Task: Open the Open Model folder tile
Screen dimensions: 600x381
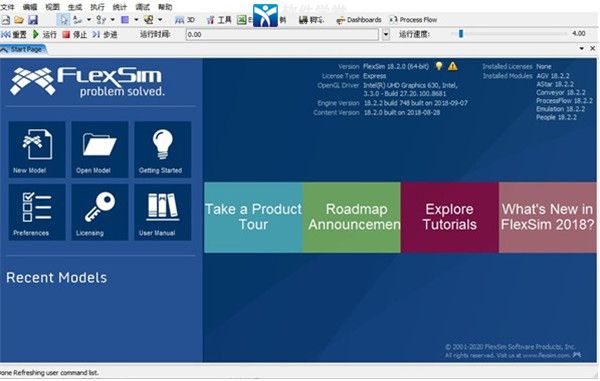Action: point(99,149)
